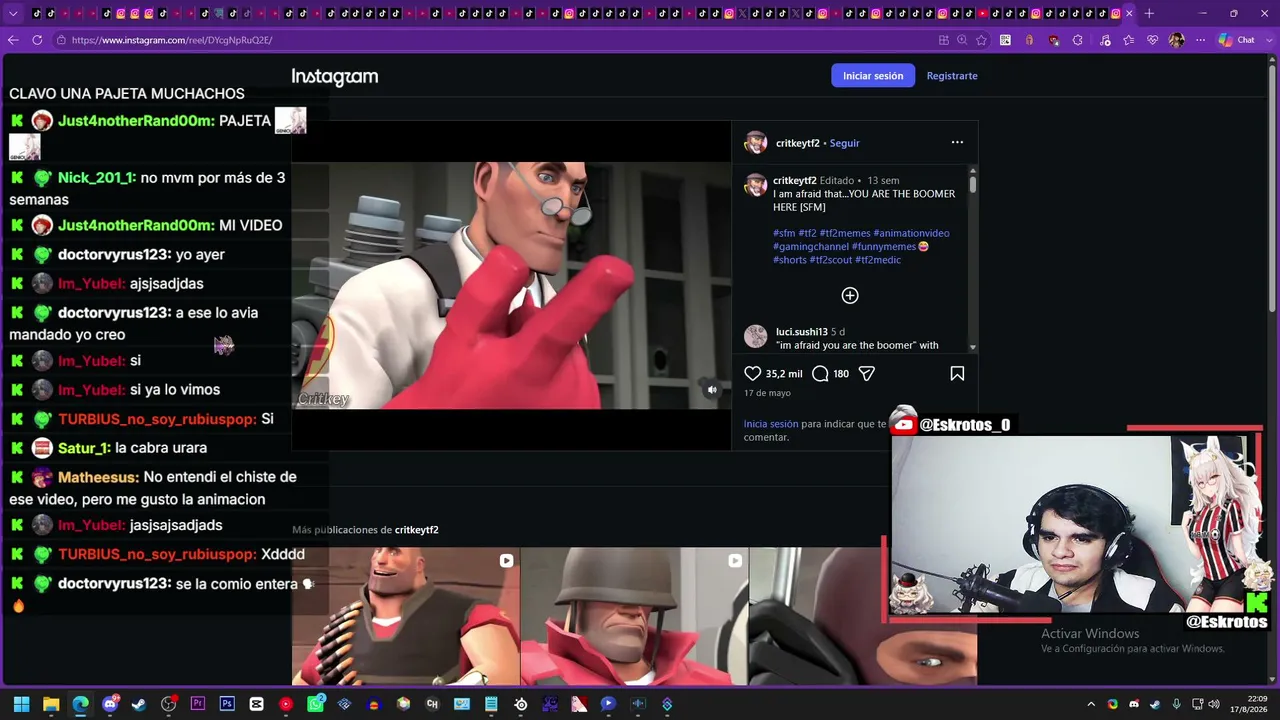Expand the Copilot Chat dropdown arrow
This screenshot has height=720, width=1280.
point(1267,40)
